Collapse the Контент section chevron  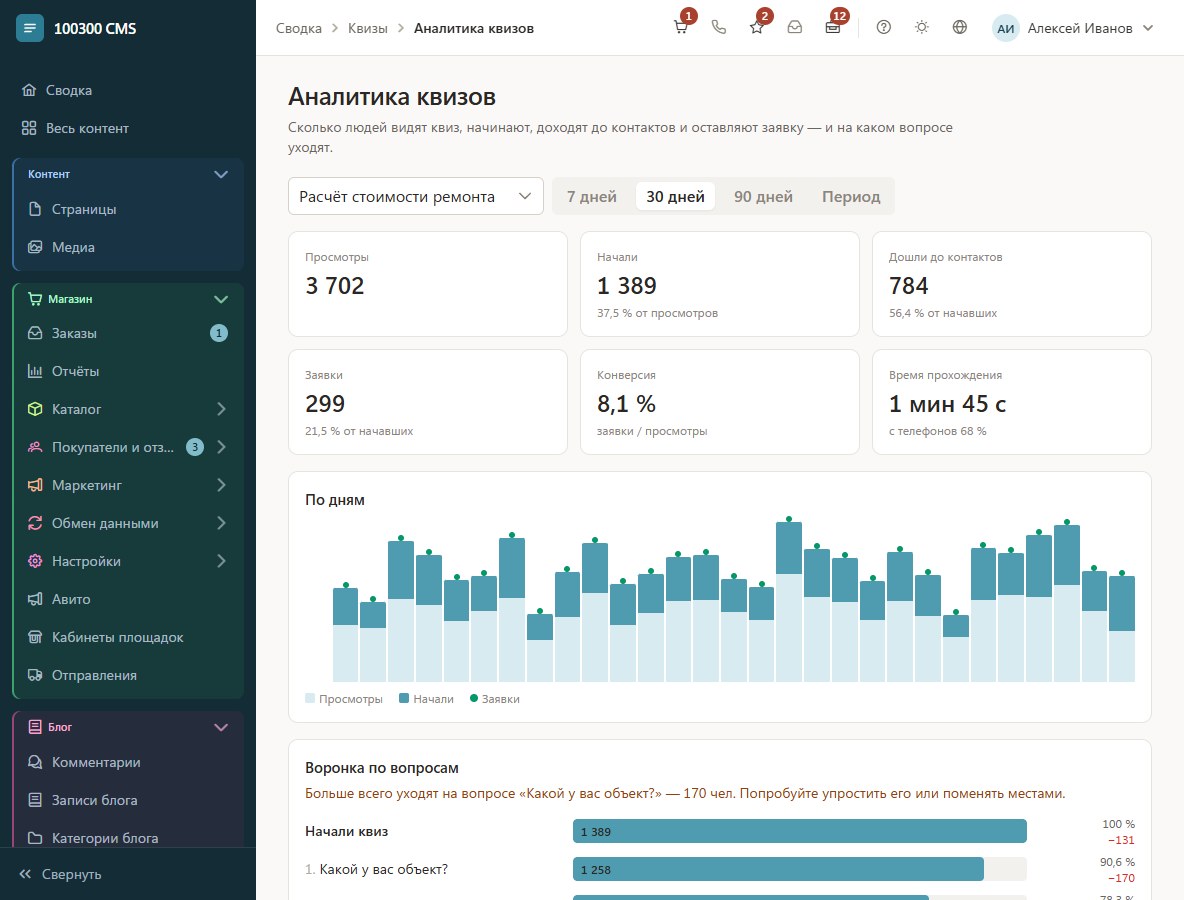(x=220, y=174)
